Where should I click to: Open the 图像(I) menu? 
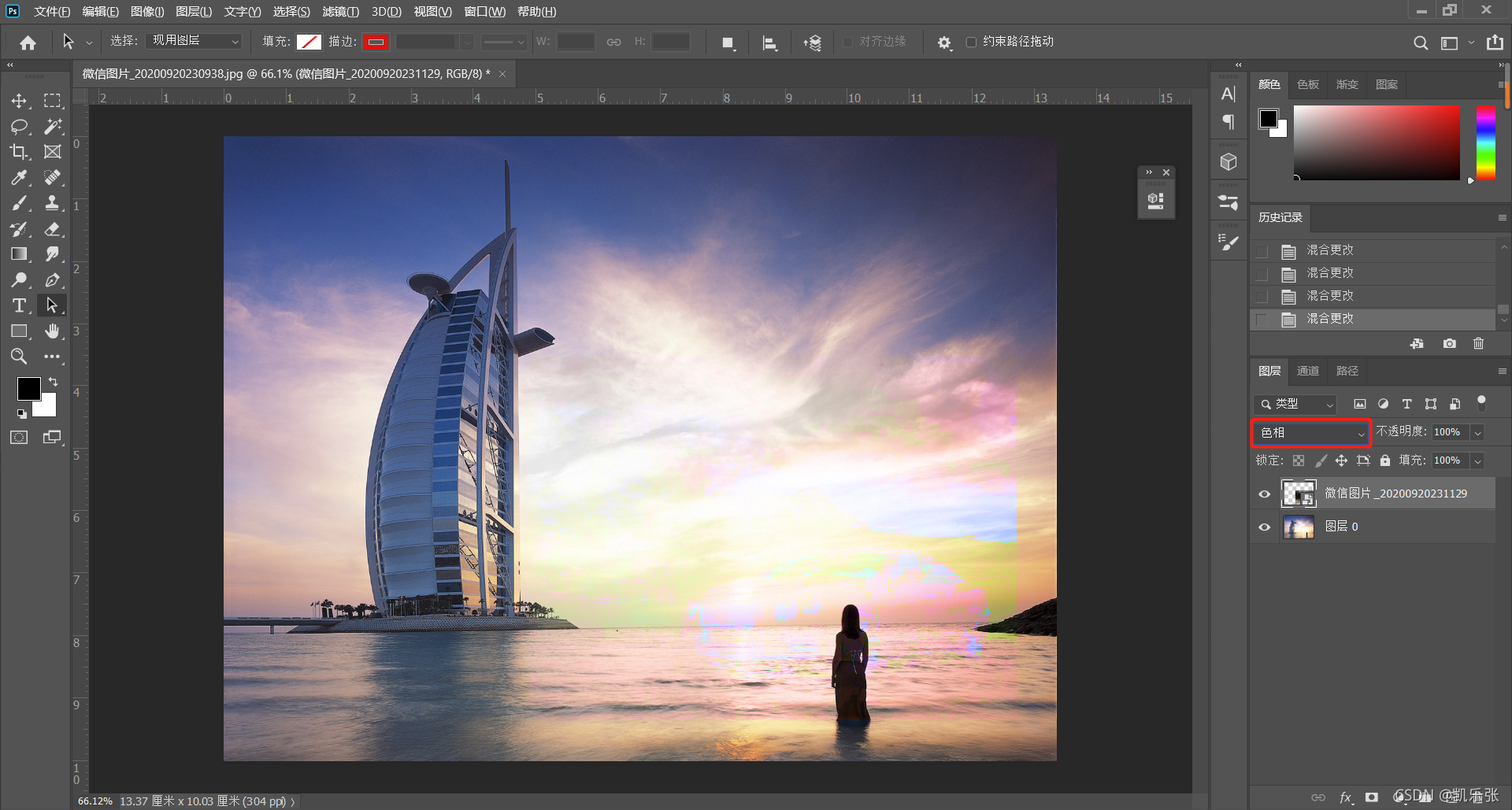[147, 12]
